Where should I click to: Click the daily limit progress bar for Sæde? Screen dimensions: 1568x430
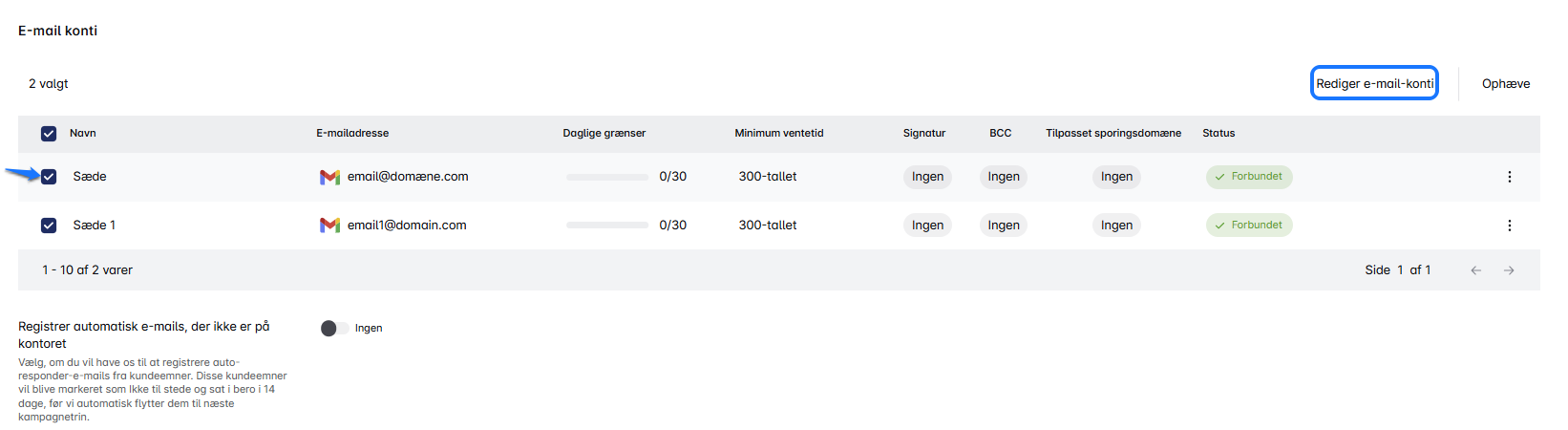(607, 177)
